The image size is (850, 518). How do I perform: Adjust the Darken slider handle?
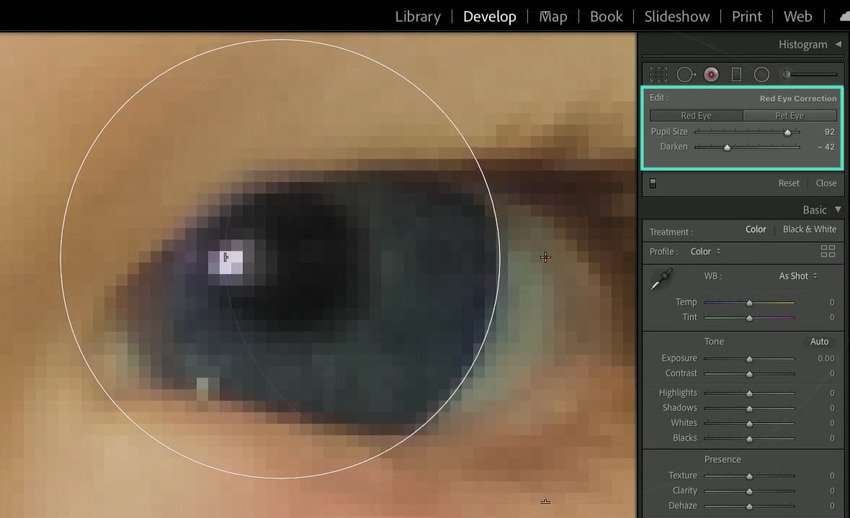tap(727, 147)
